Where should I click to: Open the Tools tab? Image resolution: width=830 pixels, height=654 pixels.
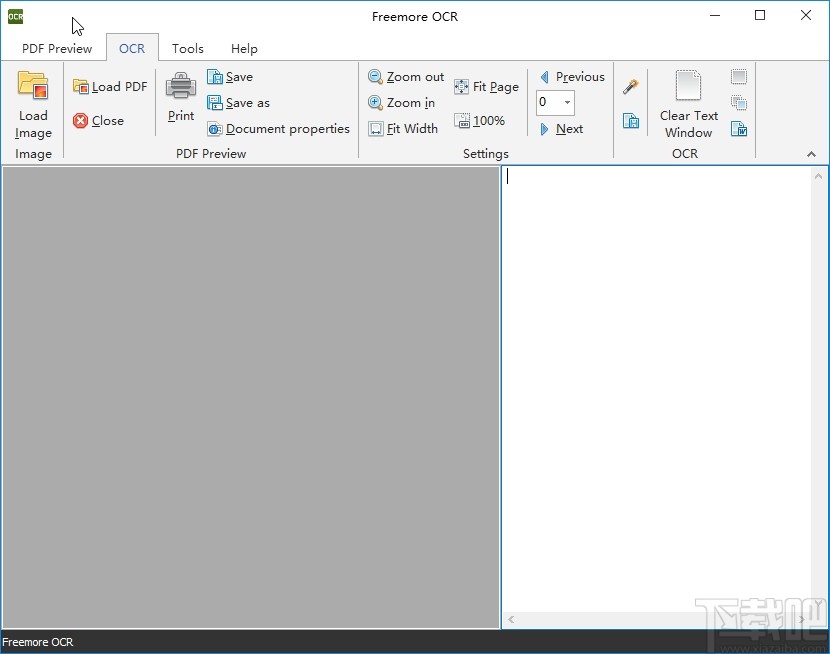pos(187,48)
